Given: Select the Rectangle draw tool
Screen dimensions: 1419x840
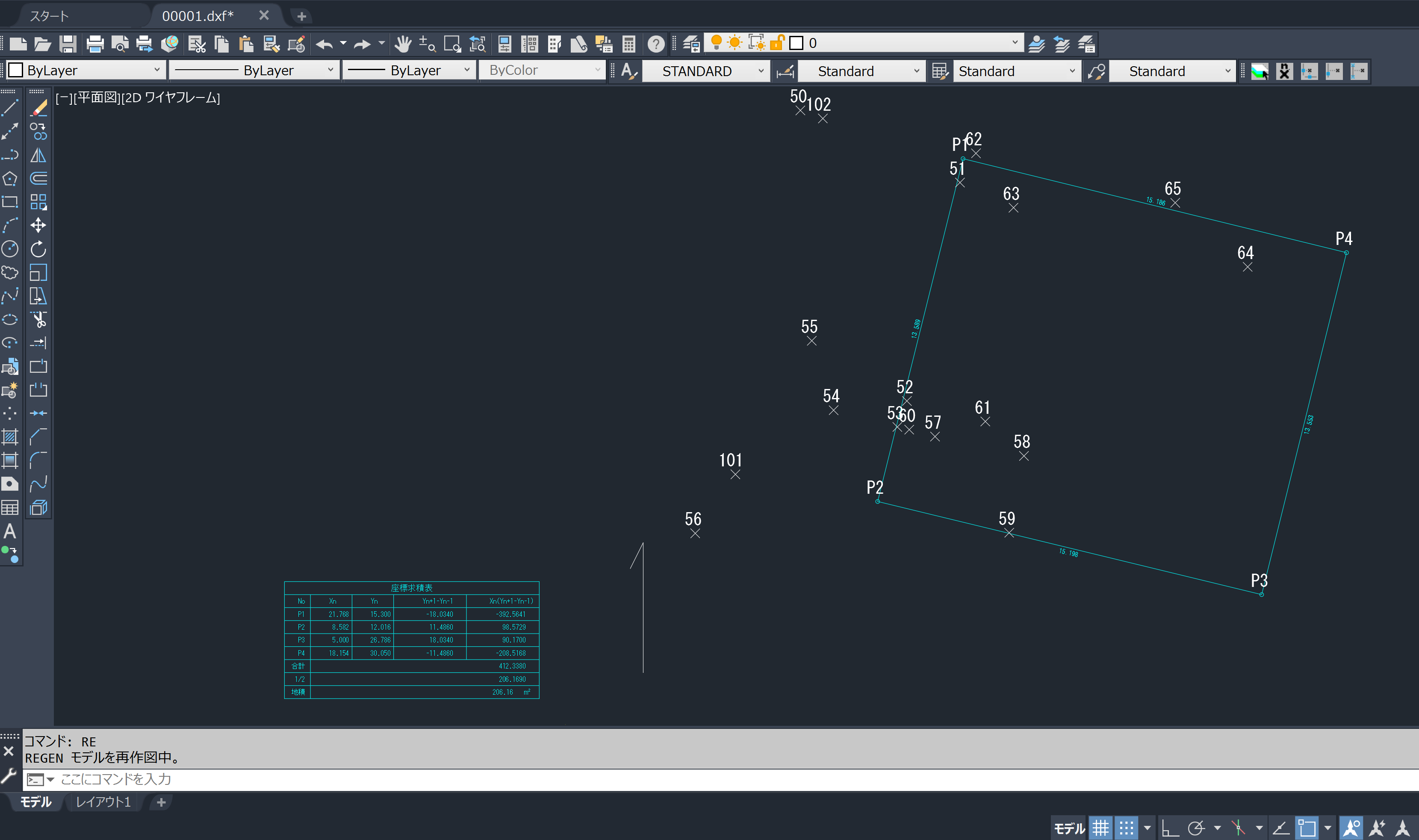Looking at the screenshot, I should coord(10,202).
